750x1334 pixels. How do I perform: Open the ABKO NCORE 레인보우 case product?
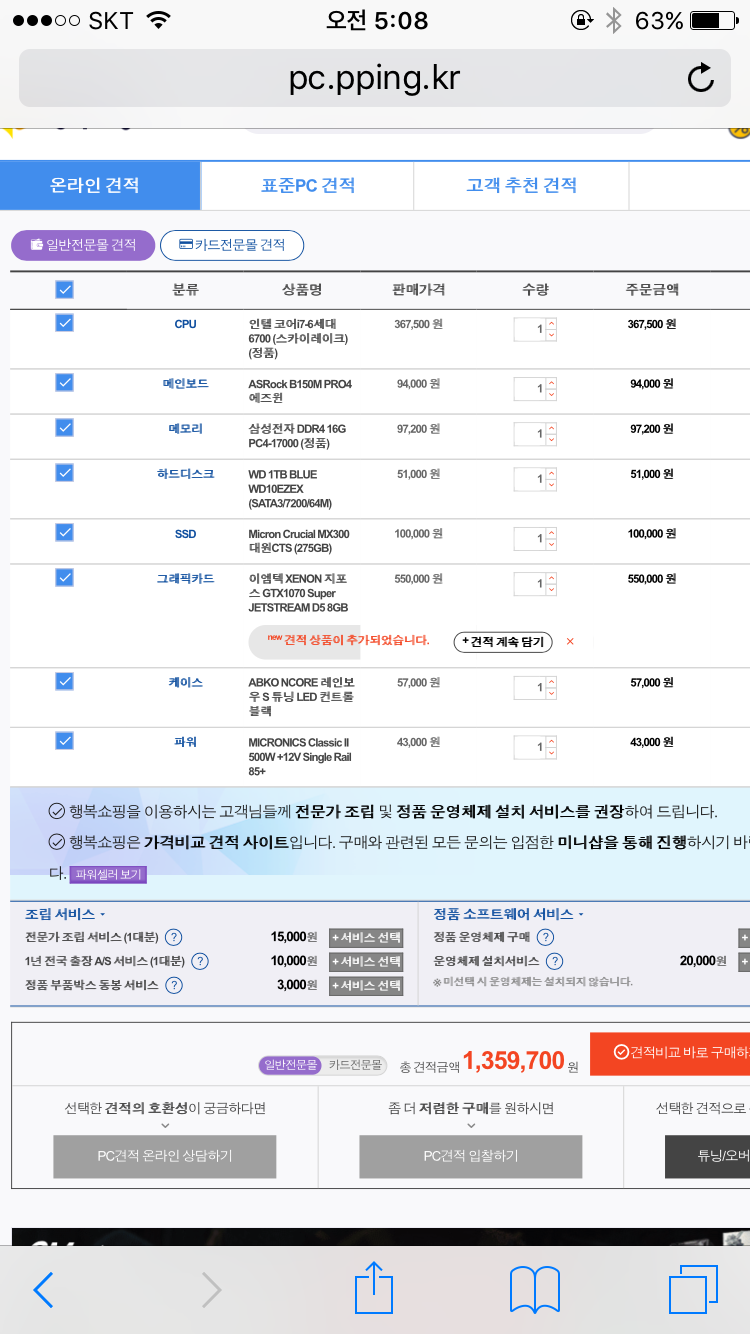pyautogui.click(x=301, y=697)
